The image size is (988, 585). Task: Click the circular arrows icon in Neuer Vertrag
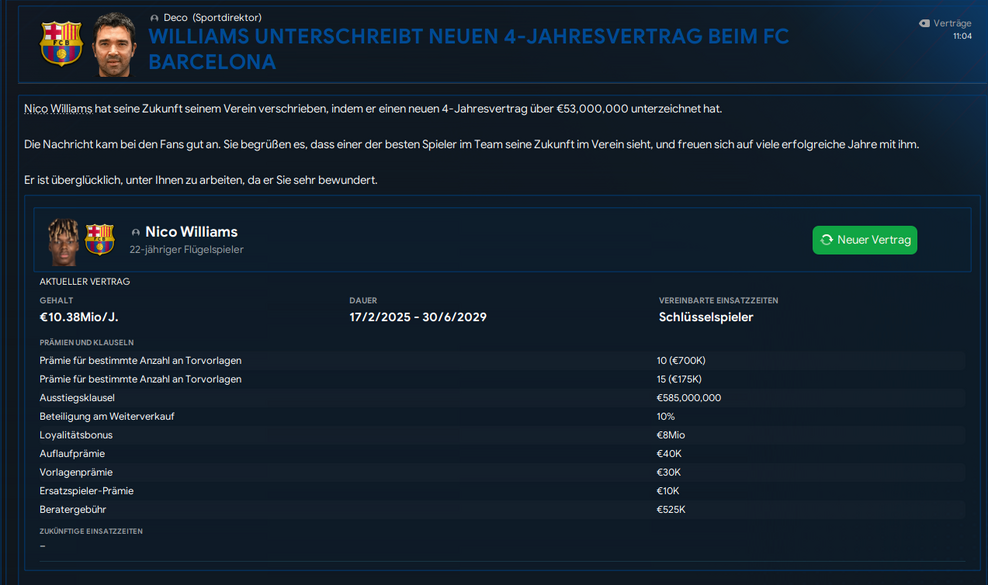coord(827,240)
